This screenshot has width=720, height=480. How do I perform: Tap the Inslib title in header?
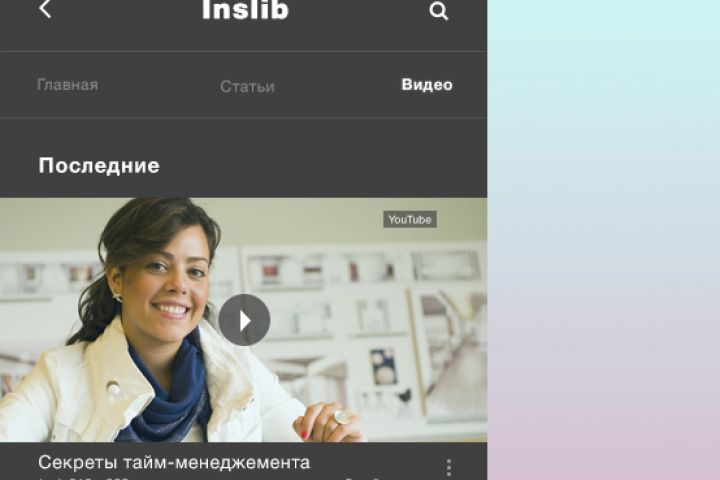click(245, 10)
